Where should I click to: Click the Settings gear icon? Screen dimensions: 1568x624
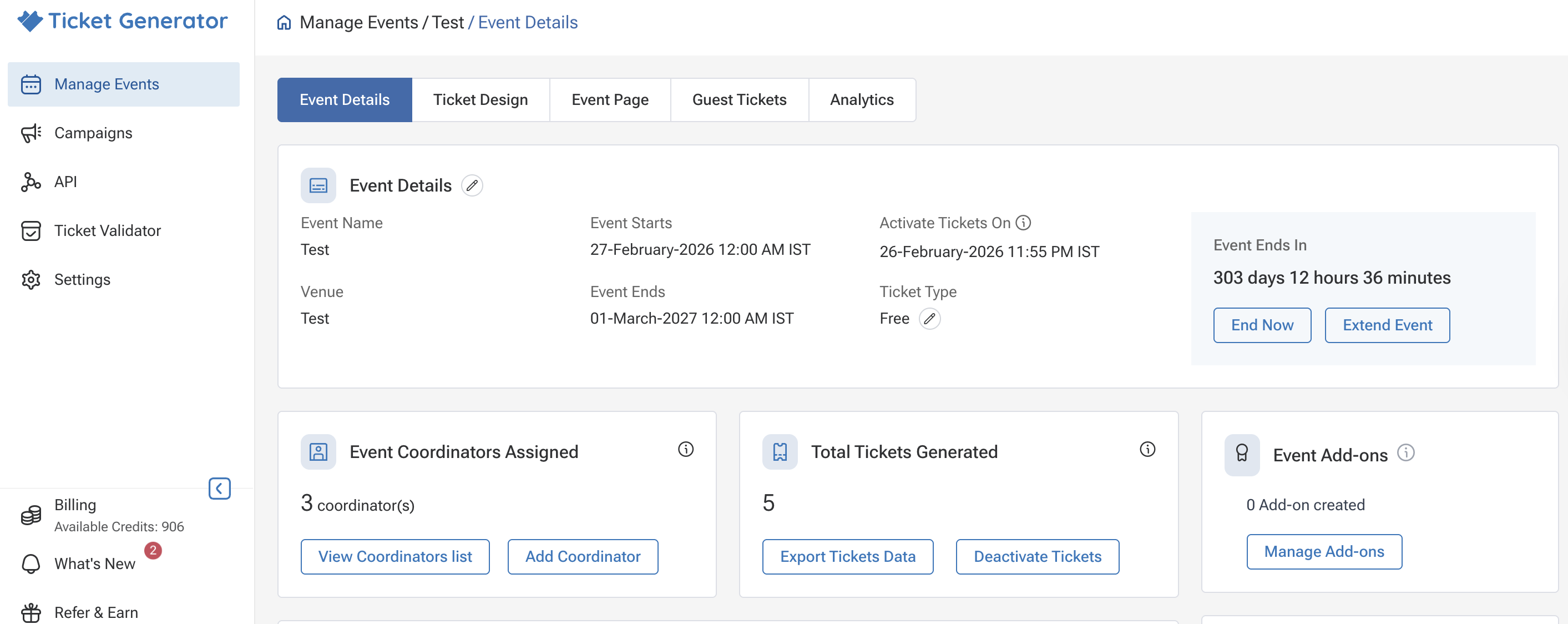pyautogui.click(x=31, y=279)
